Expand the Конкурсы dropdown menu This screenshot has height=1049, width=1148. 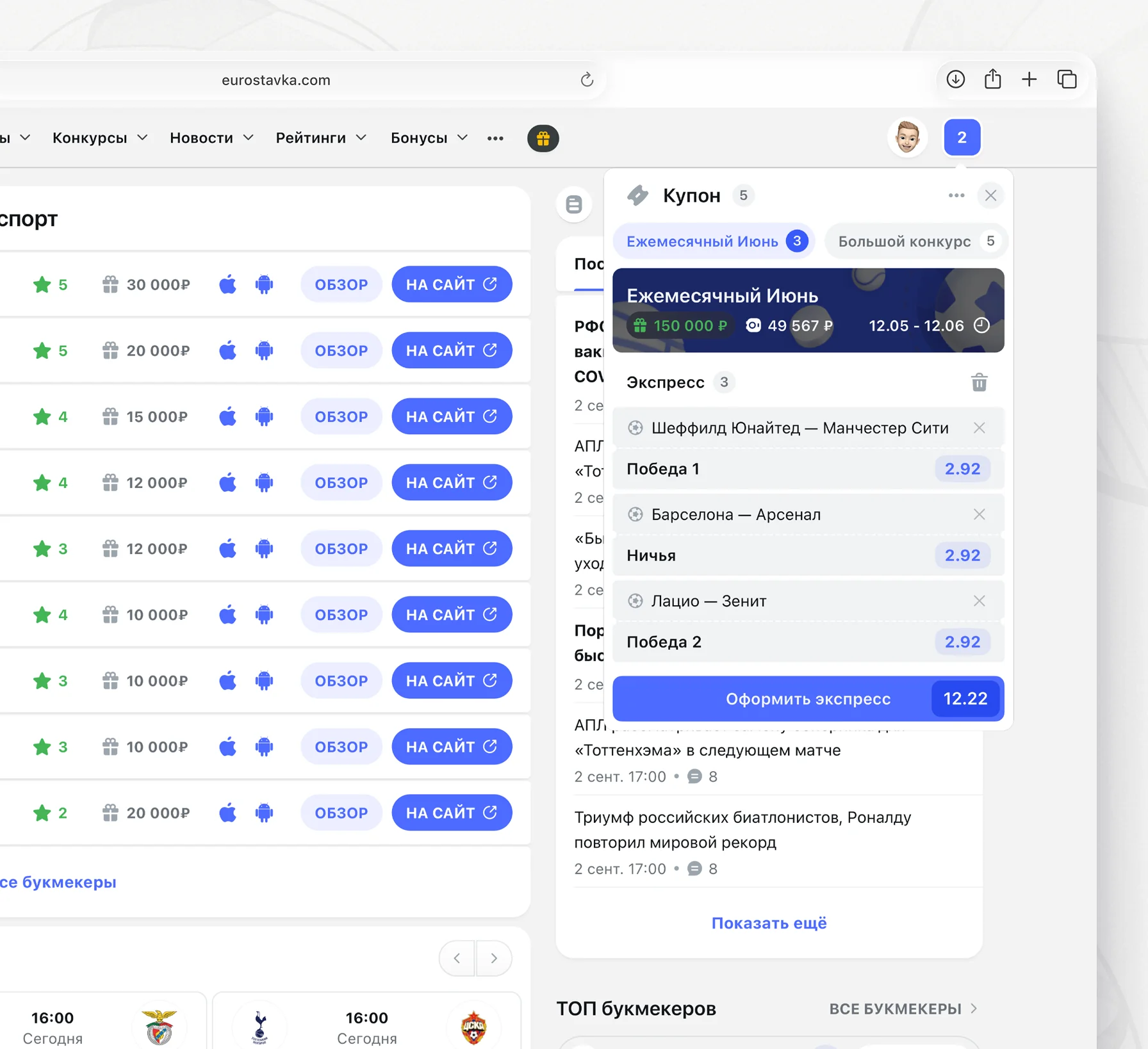(100, 138)
